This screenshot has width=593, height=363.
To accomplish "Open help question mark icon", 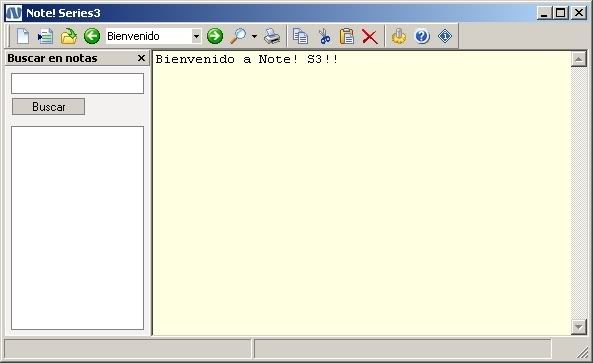I will 422,36.
